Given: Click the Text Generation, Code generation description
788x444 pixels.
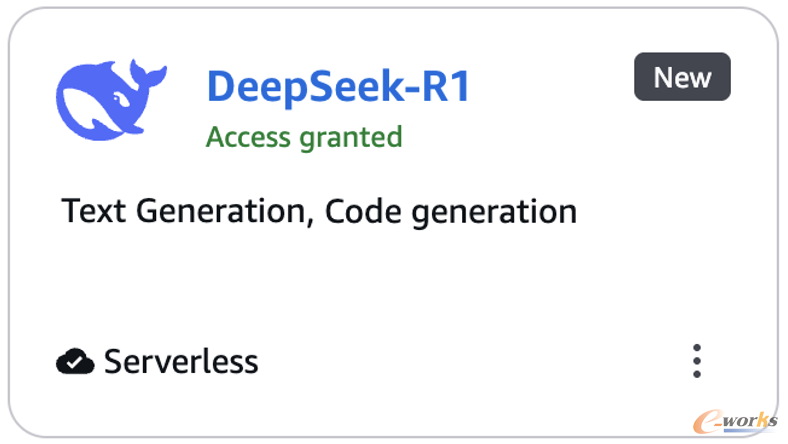Looking at the screenshot, I should pos(319,212).
